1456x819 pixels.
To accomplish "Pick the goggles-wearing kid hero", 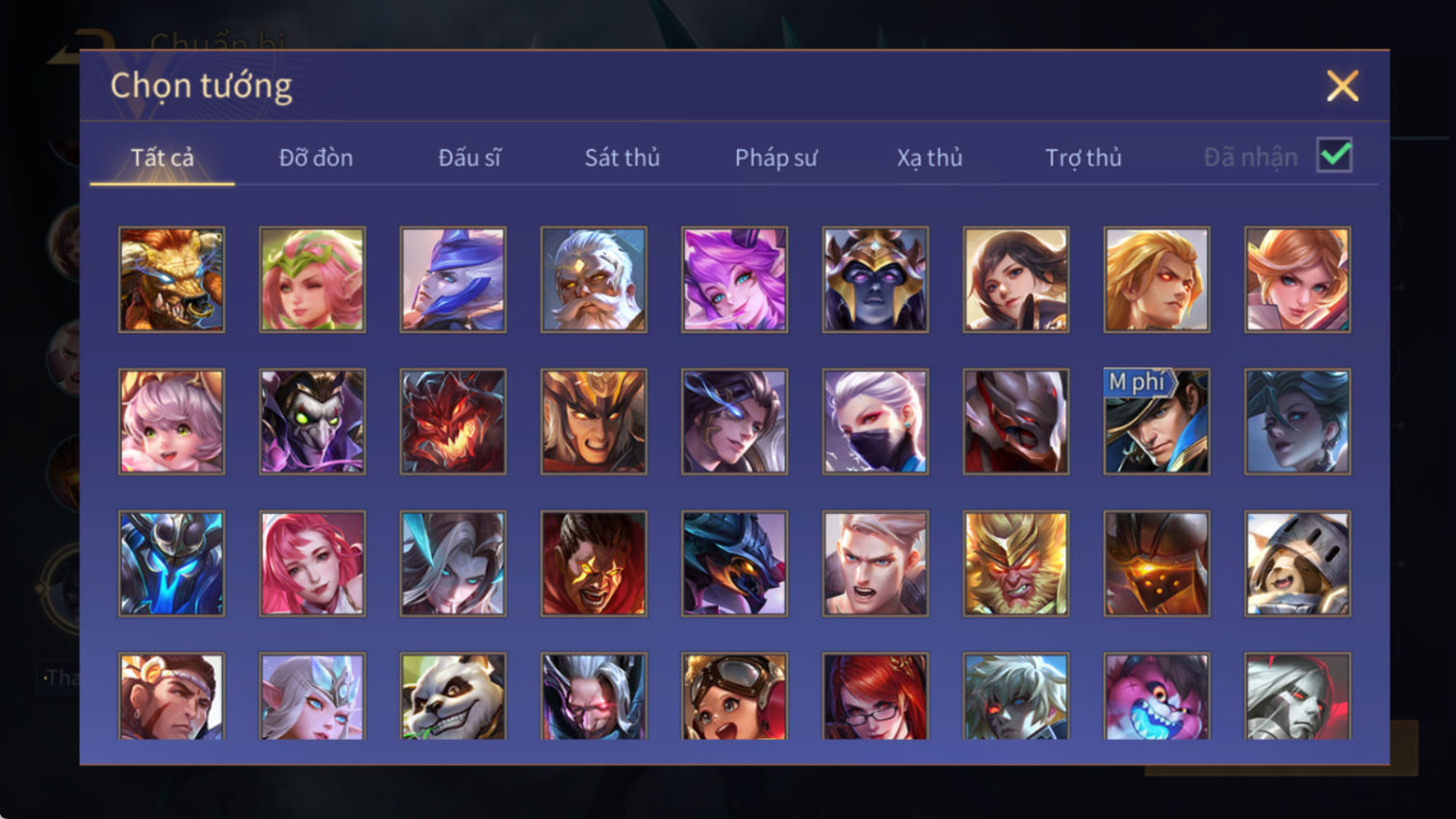I will (734, 696).
